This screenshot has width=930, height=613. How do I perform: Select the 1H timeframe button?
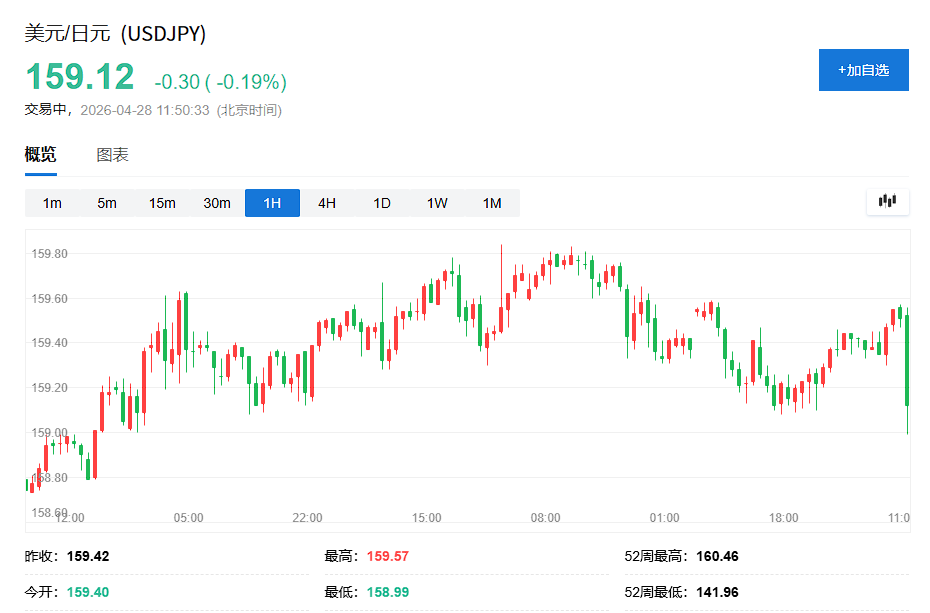point(272,203)
